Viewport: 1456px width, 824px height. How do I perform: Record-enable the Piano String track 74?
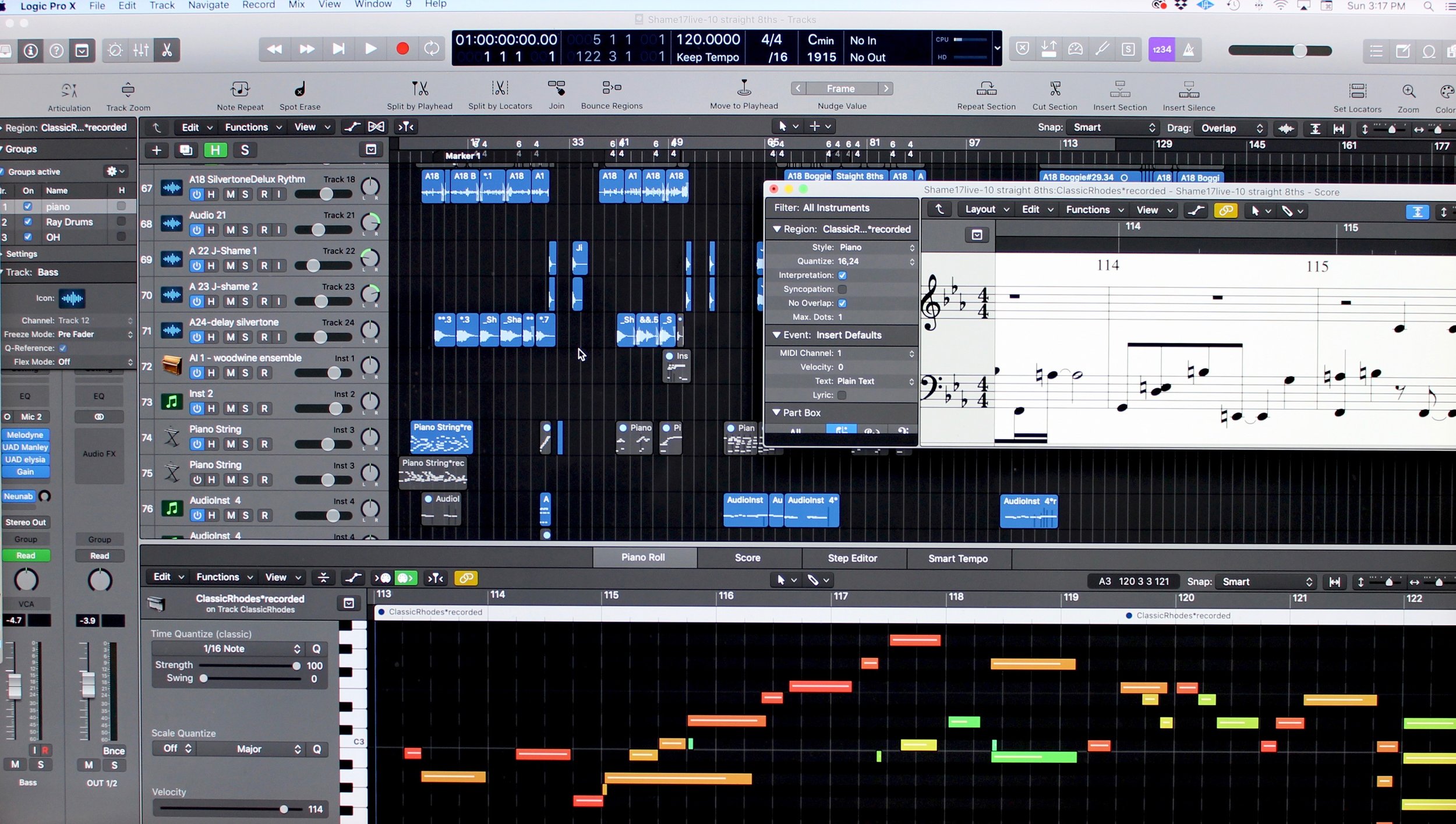pyautogui.click(x=264, y=444)
